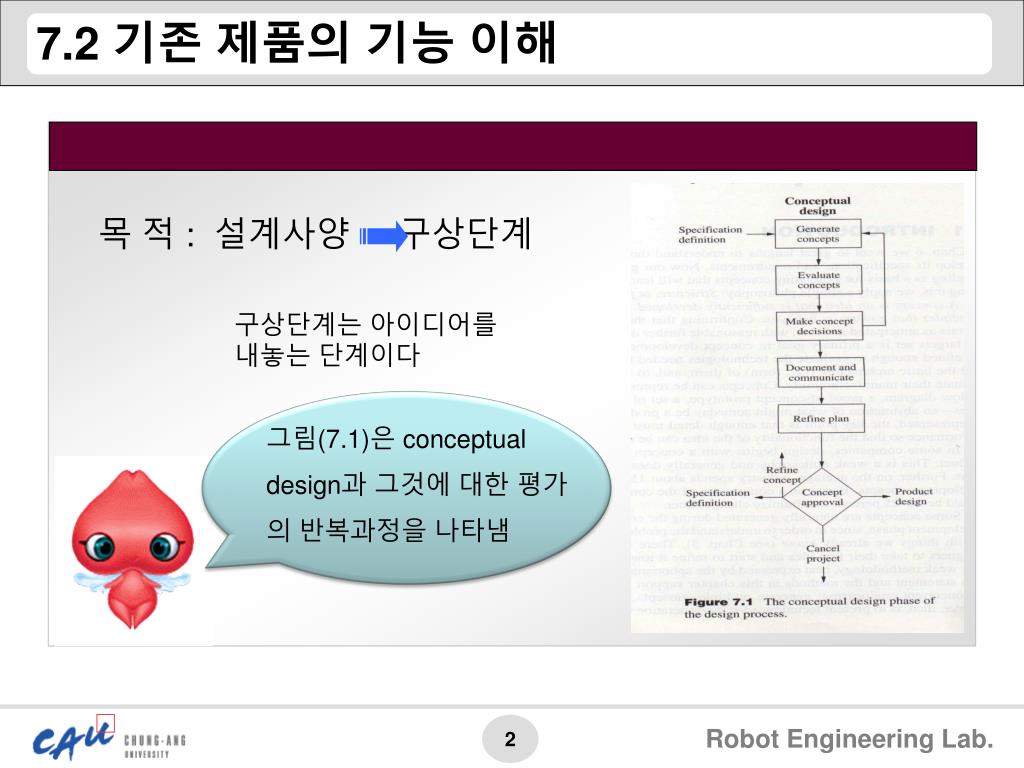Click the 'Evaluate concepts' flowchart box
1024x768 pixels.
click(818, 280)
